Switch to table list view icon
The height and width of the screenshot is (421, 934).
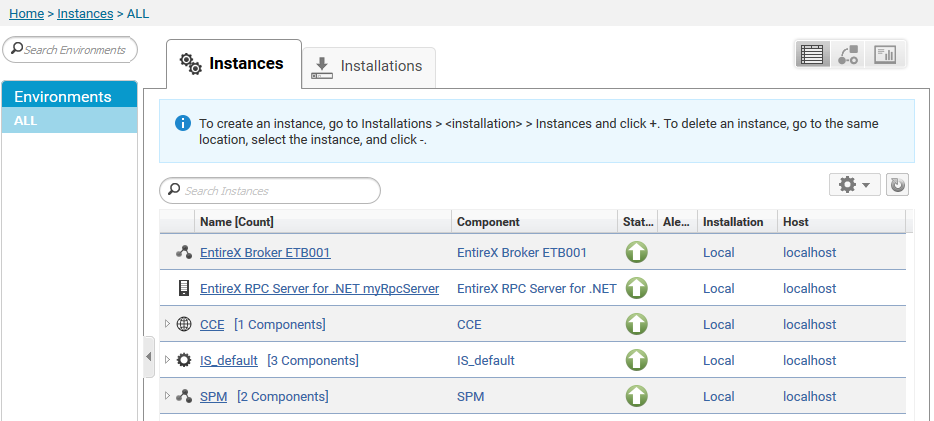[x=812, y=55]
